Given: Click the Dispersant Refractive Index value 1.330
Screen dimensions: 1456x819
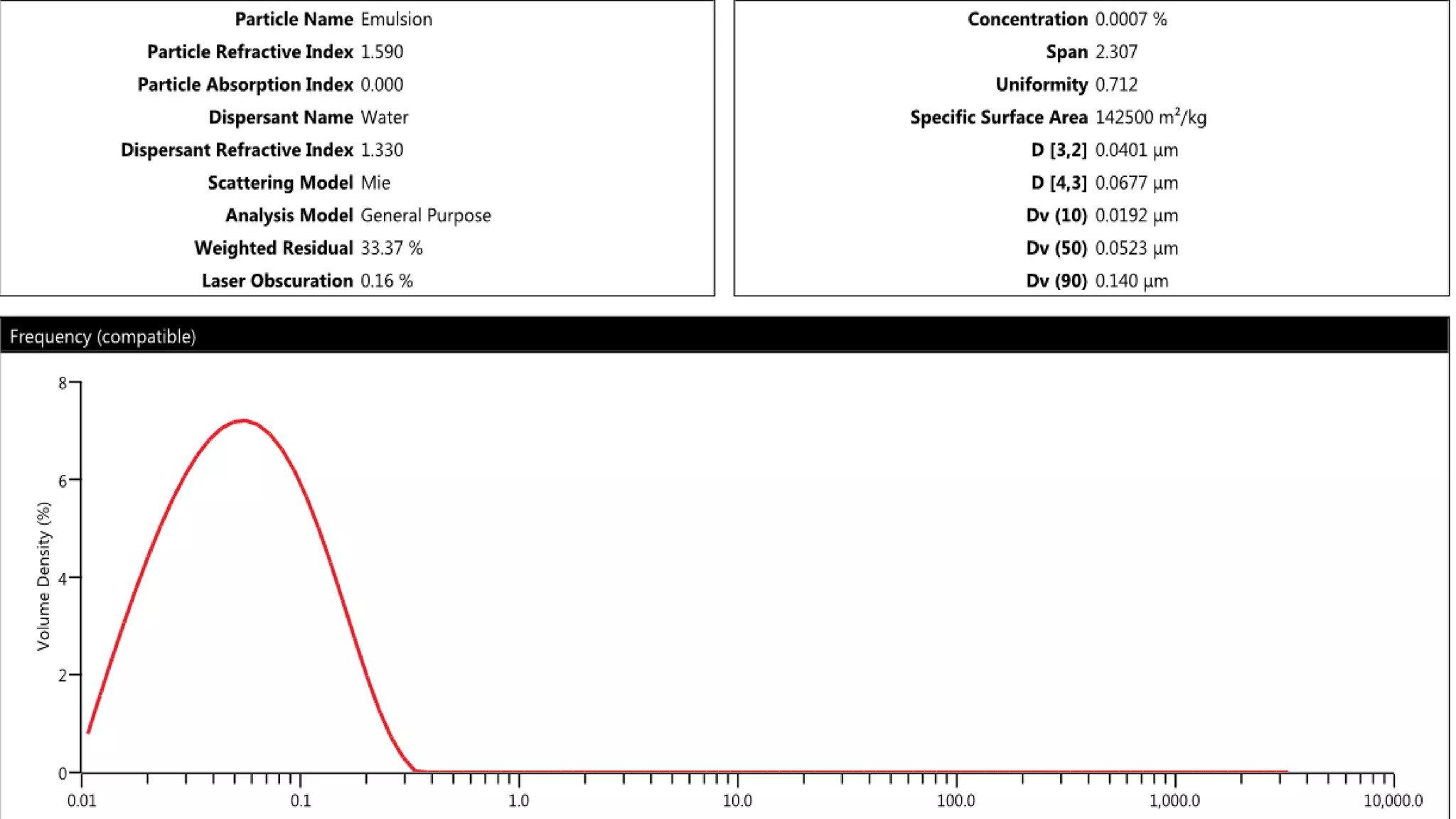Looking at the screenshot, I should pos(382,150).
